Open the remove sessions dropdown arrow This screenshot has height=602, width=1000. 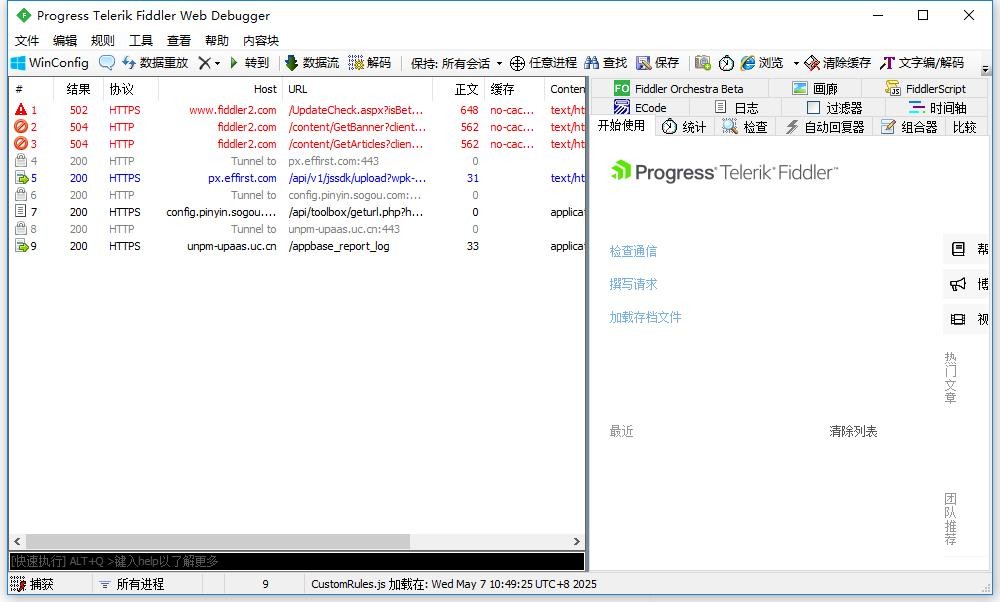(x=217, y=63)
